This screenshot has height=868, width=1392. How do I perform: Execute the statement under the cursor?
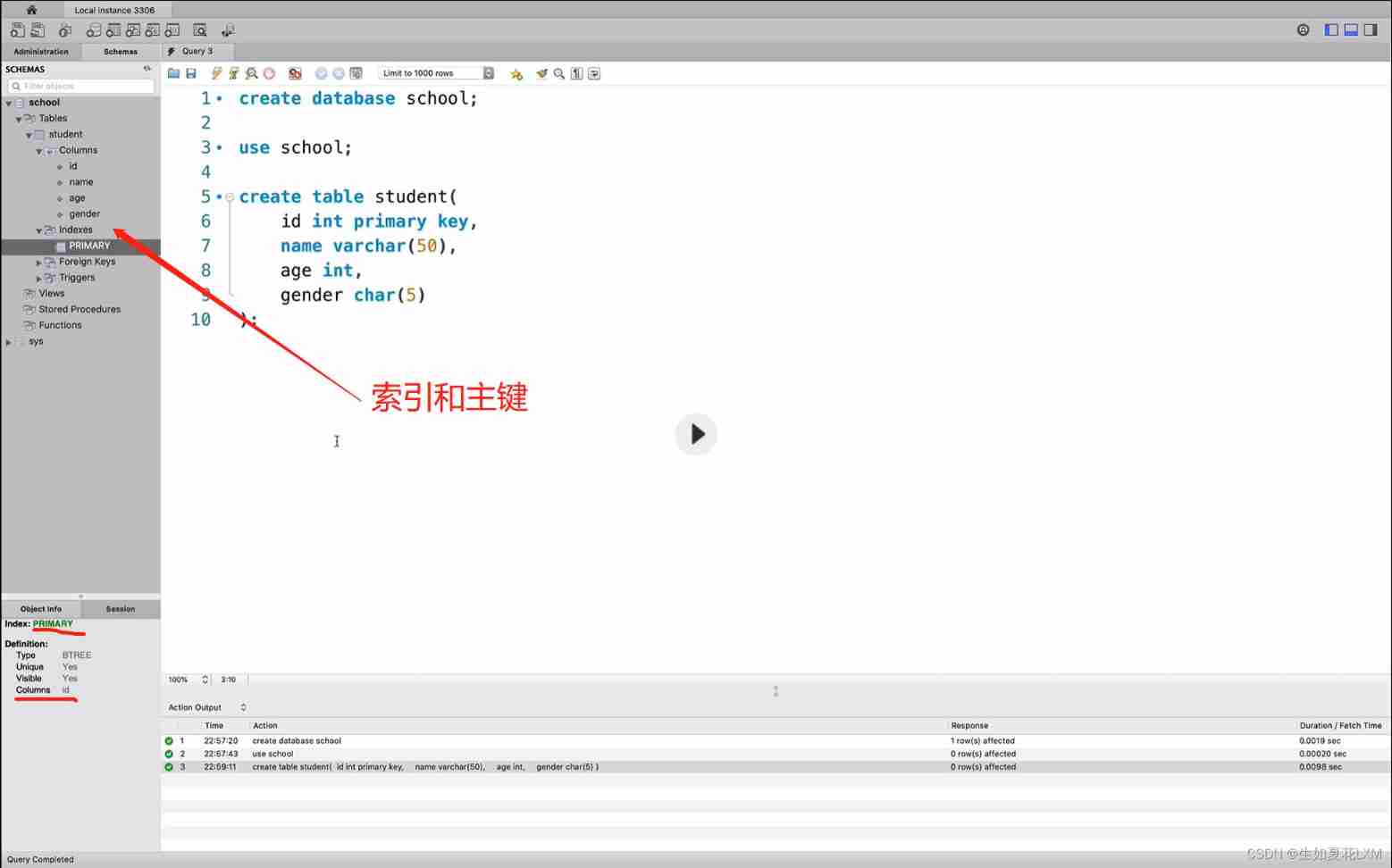[234, 73]
